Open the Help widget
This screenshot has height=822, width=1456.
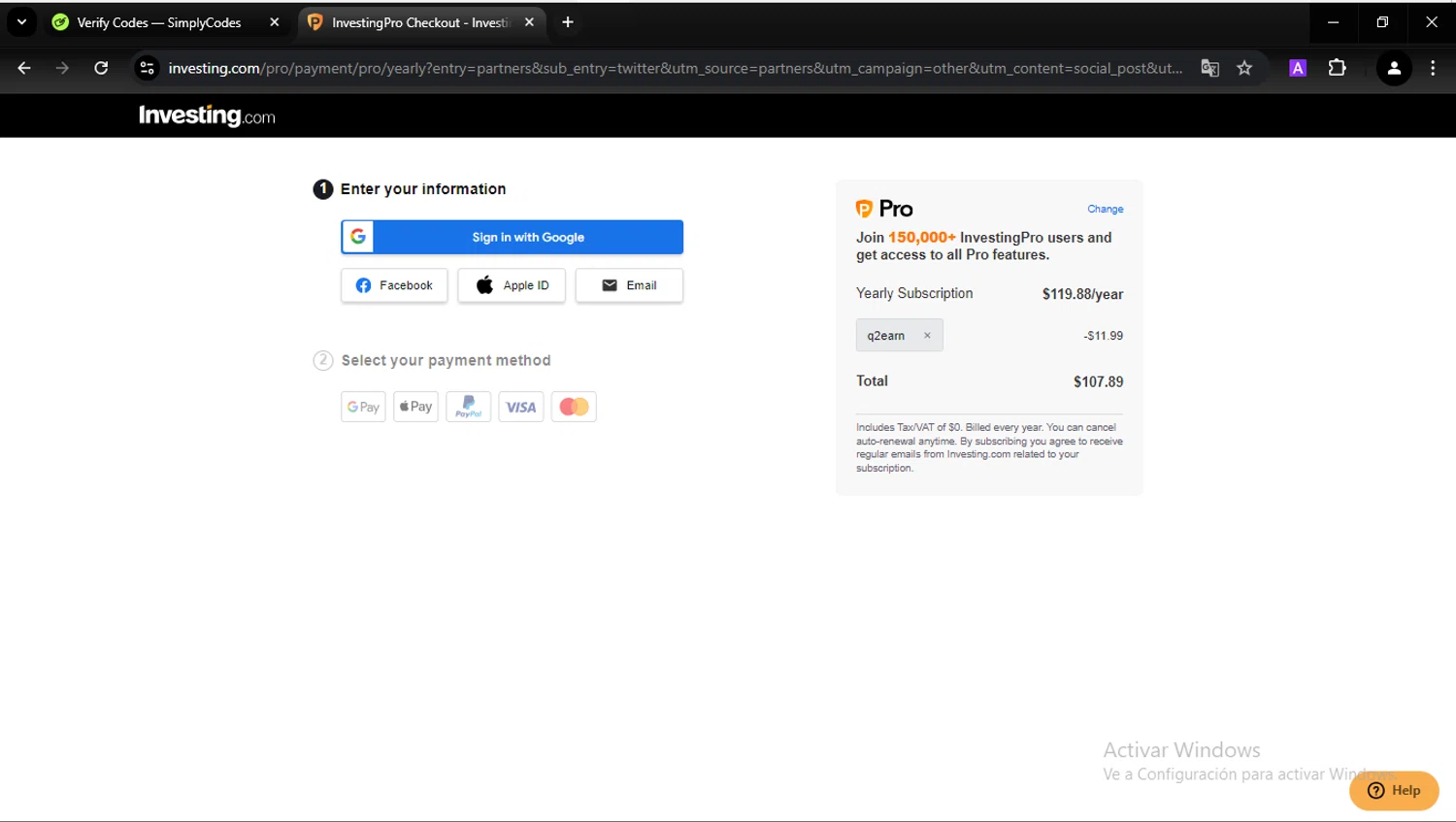pyautogui.click(x=1394, y=790)
